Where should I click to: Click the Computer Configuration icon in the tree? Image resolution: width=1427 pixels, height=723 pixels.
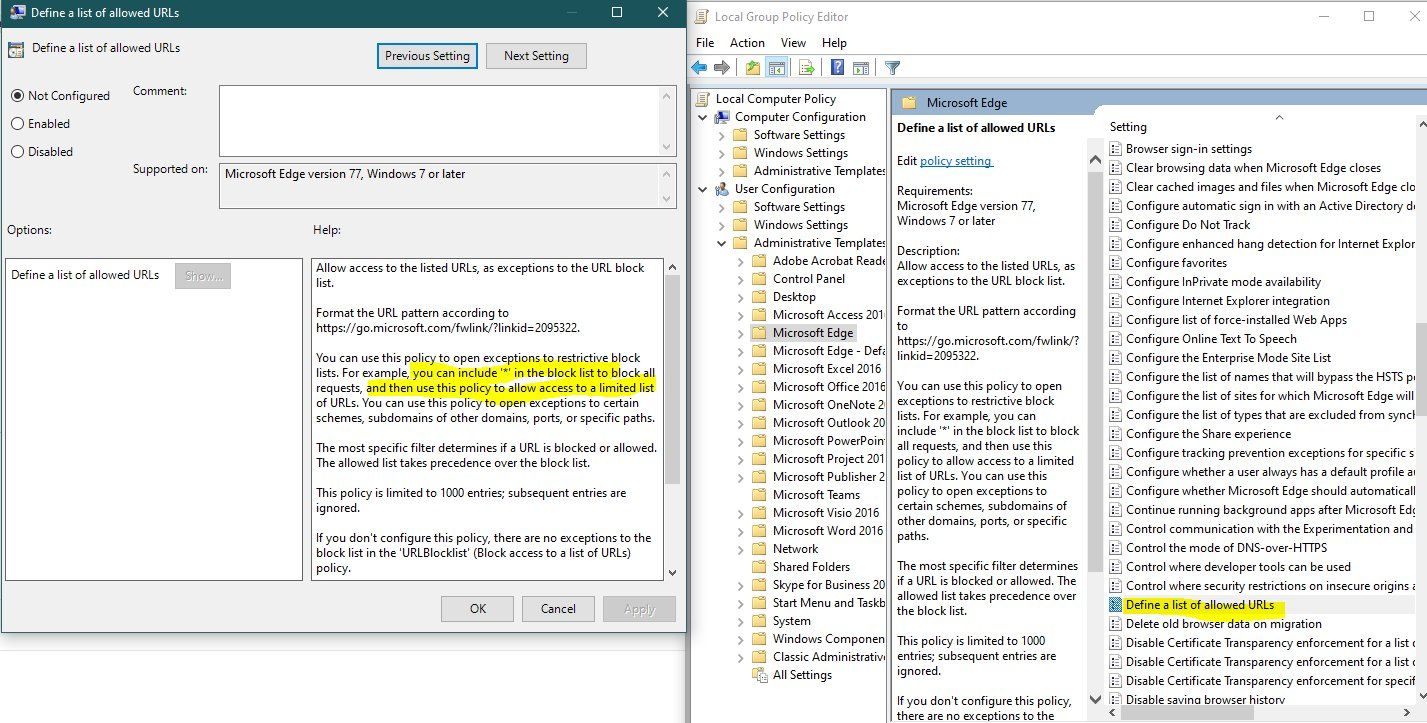(722, 117)
